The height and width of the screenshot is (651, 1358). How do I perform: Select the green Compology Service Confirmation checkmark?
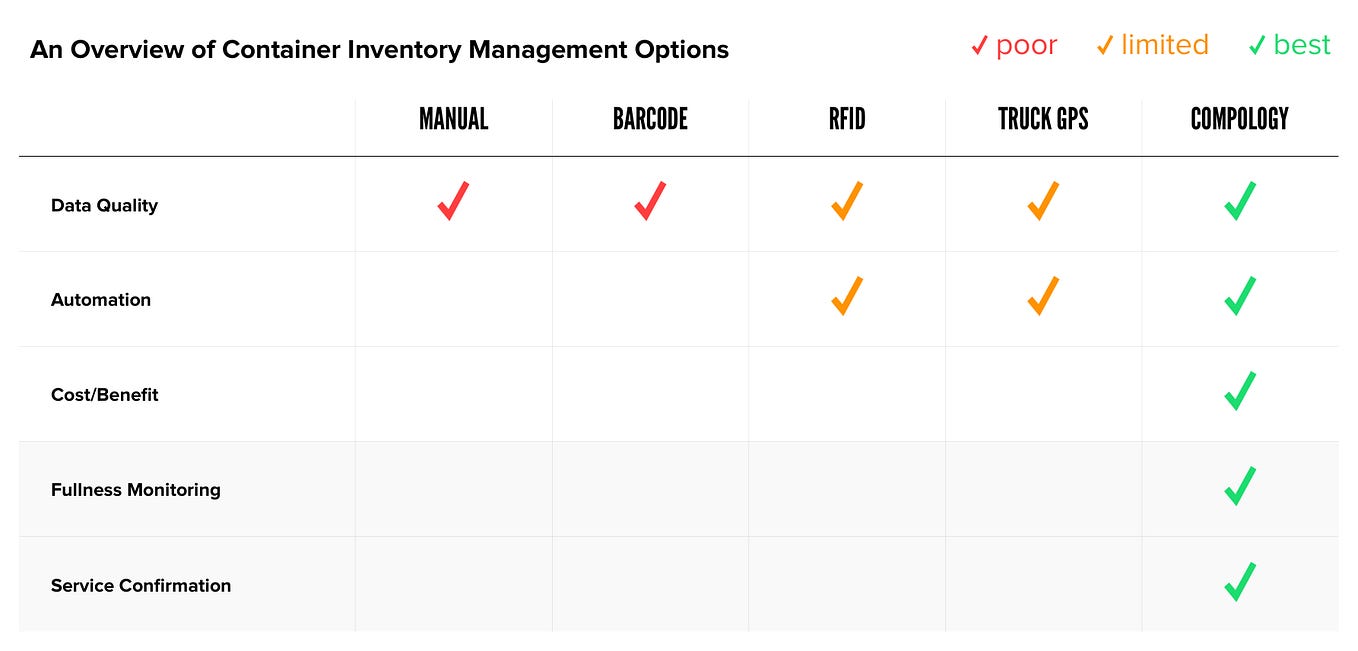[1240, 582]
